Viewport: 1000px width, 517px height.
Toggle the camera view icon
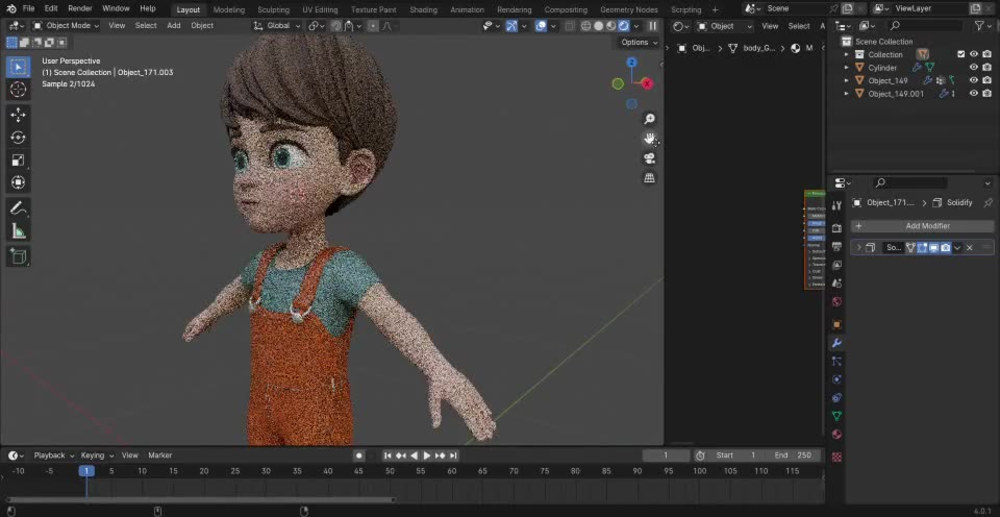pos(649,158)
